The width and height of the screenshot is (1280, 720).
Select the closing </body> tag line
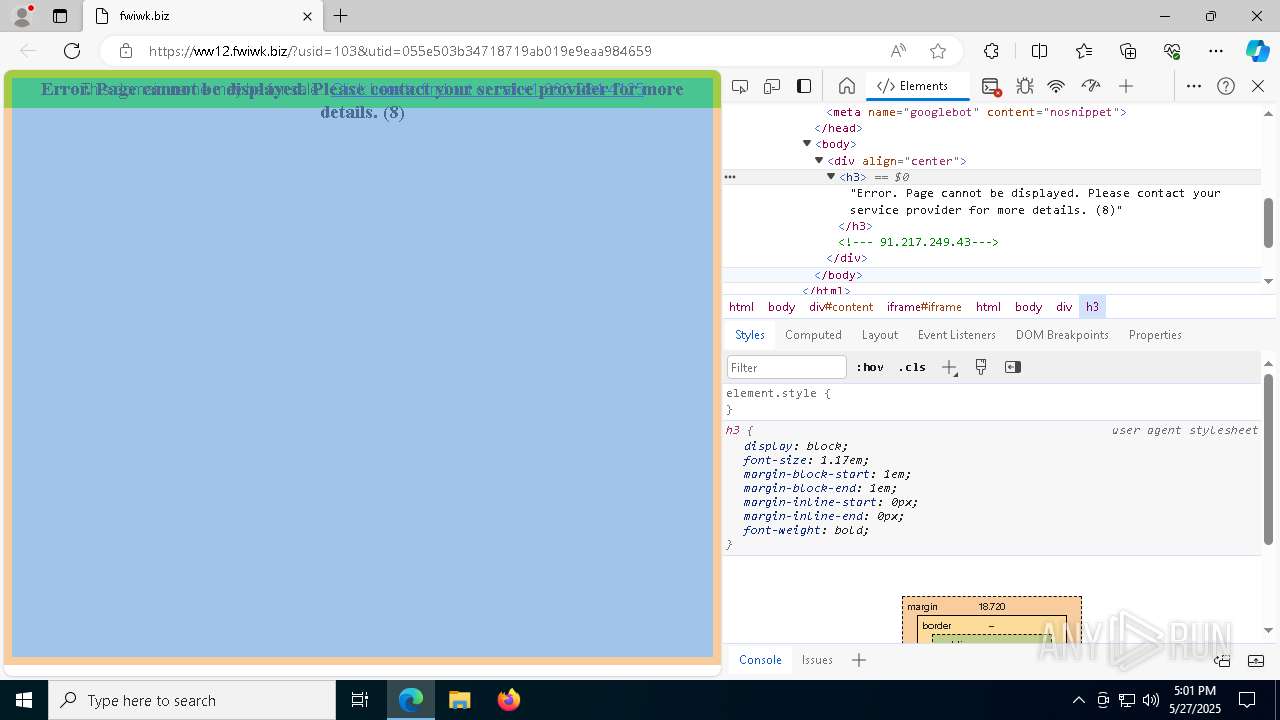point(839,275)
